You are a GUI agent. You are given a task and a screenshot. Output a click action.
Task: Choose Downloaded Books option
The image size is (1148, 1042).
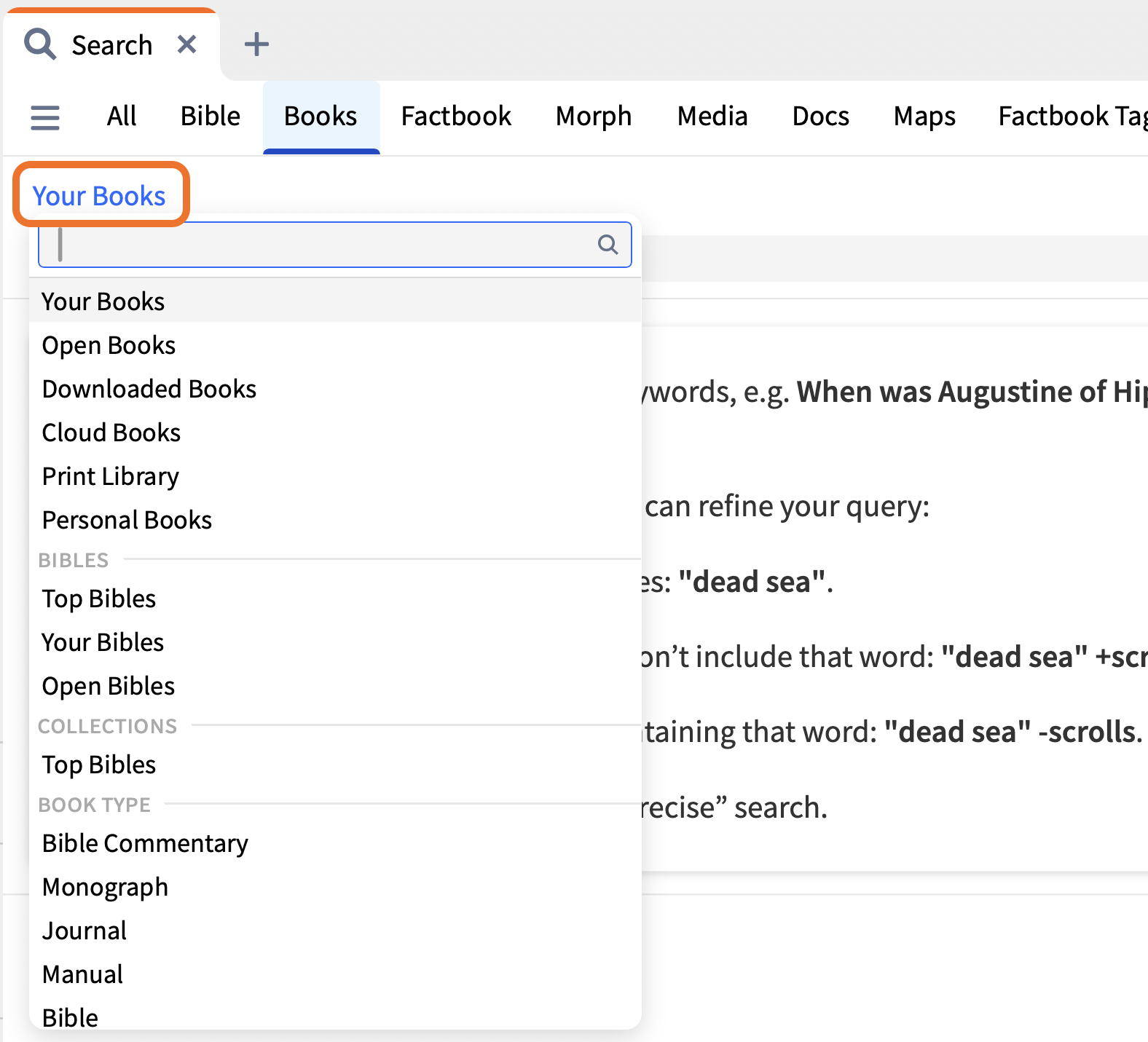click(335, 389)
